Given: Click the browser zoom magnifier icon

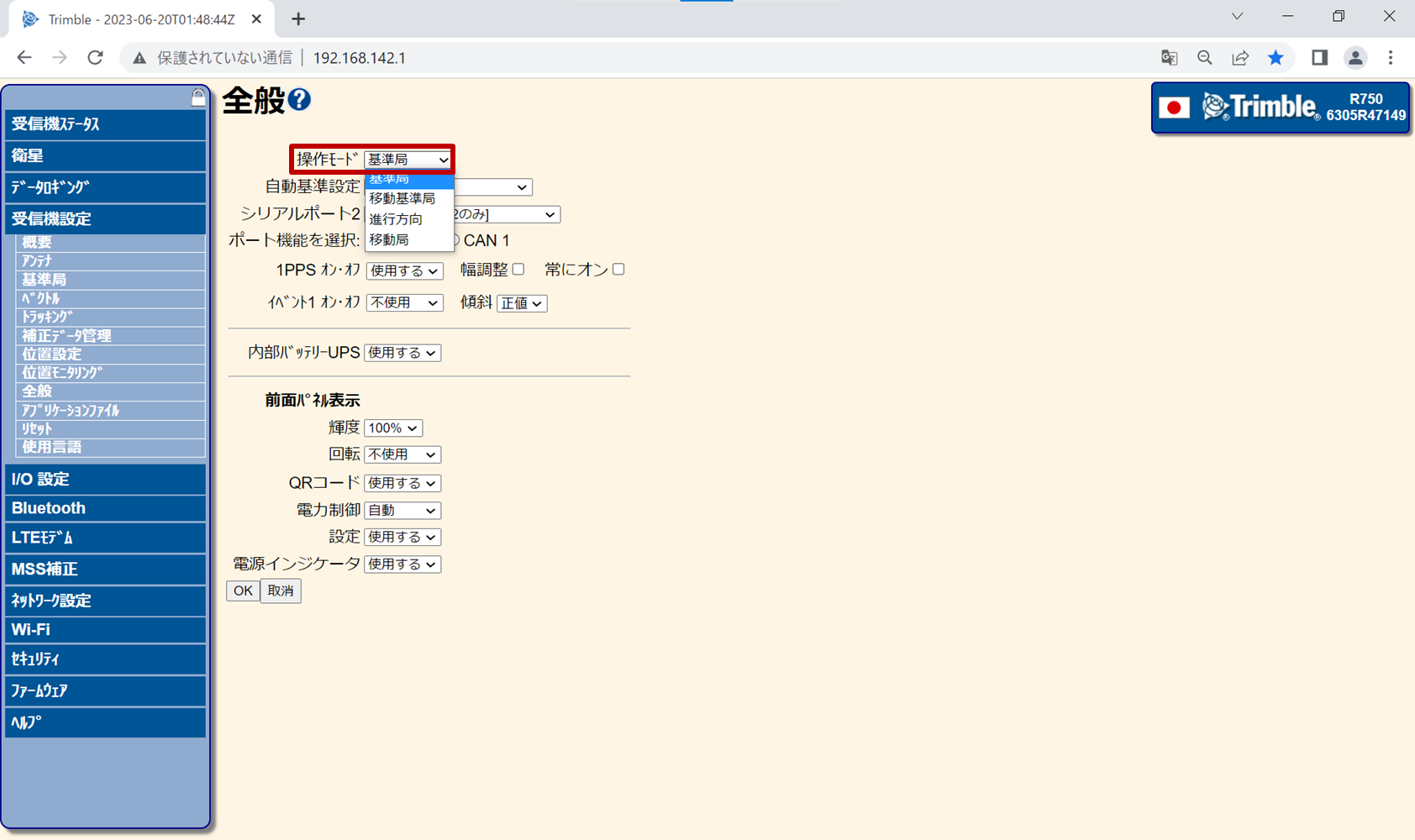Looking at the screenshot, I should tap(1205, 58).
